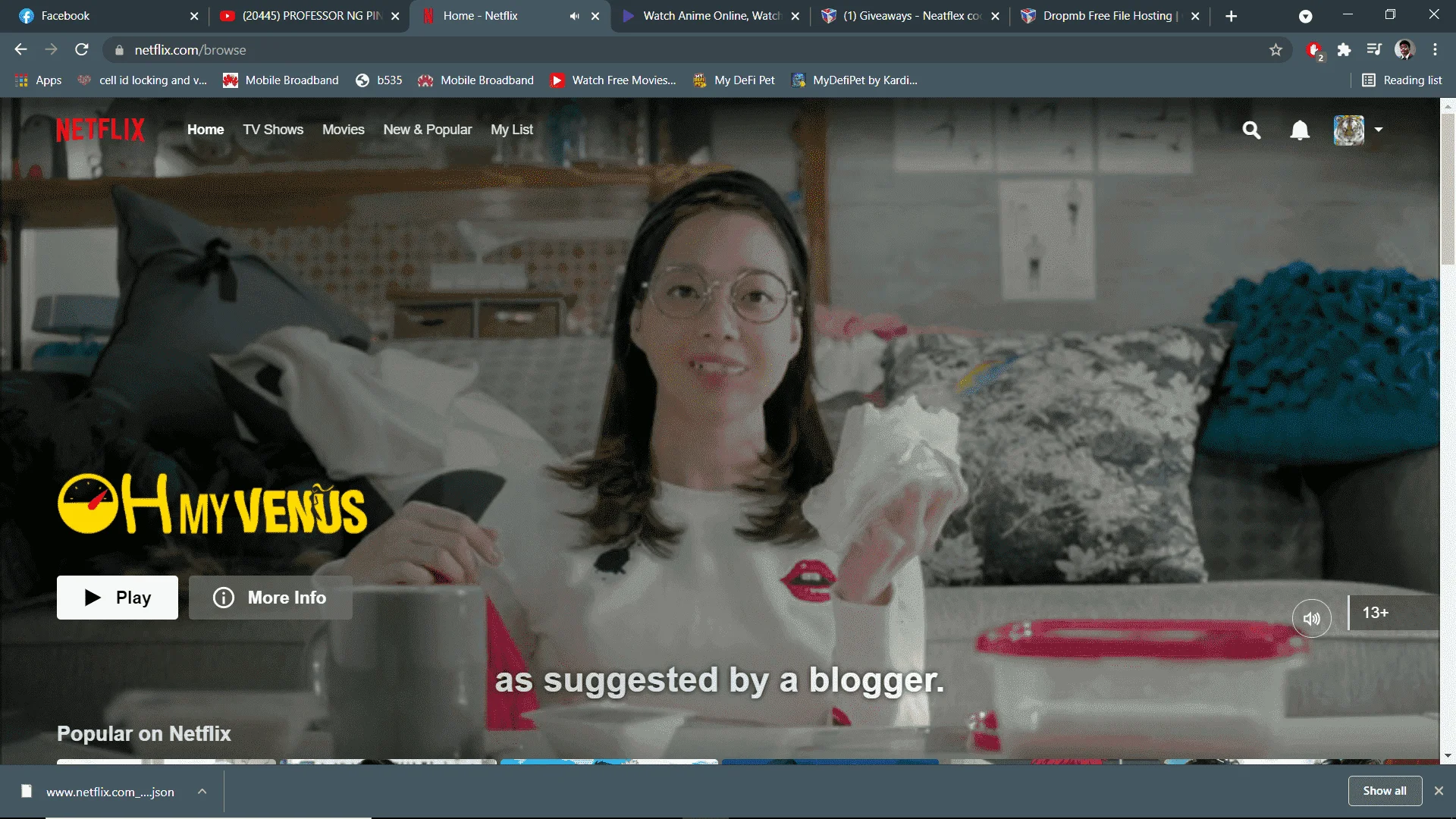This screenshot has width=1456, height=819.
Task: Open the media control icon
Action: (x=1374, y=49)
